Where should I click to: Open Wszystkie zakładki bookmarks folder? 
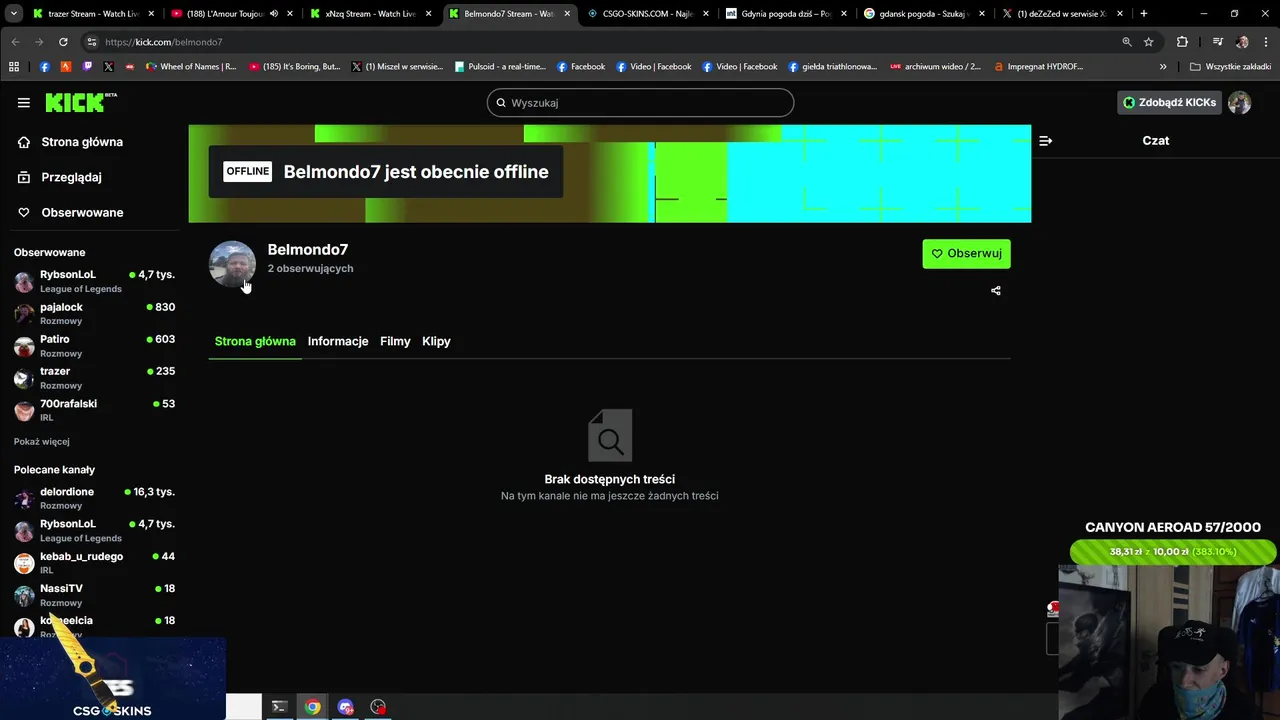(1230, 66)
